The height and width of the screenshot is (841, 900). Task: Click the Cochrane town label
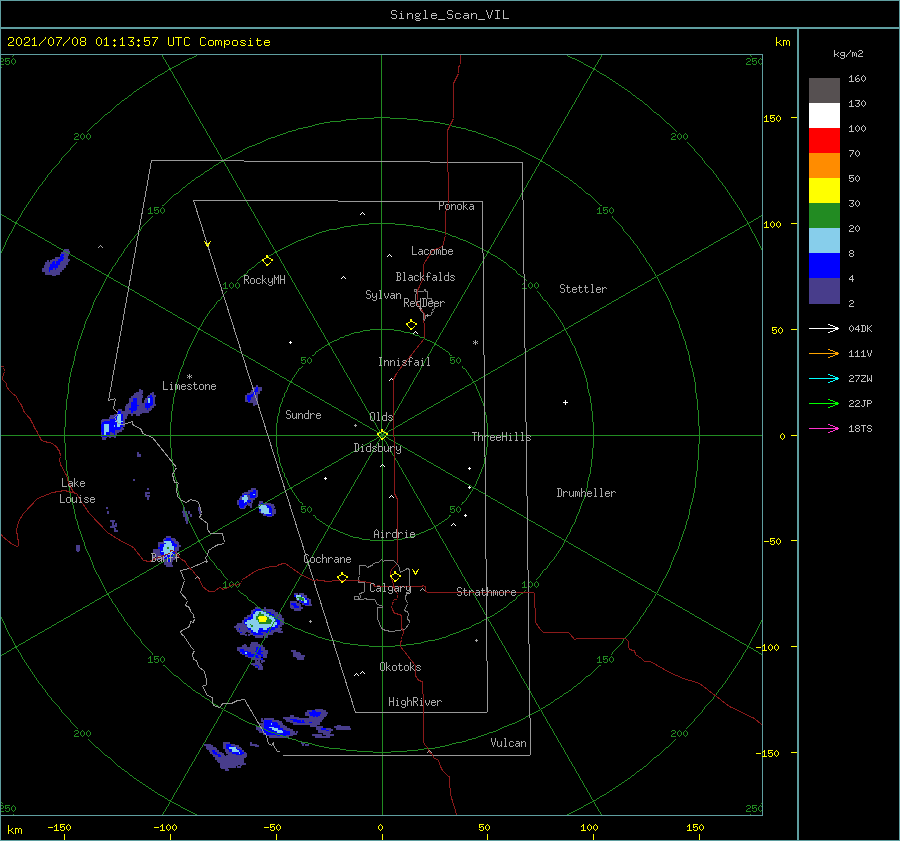(327, 559)
